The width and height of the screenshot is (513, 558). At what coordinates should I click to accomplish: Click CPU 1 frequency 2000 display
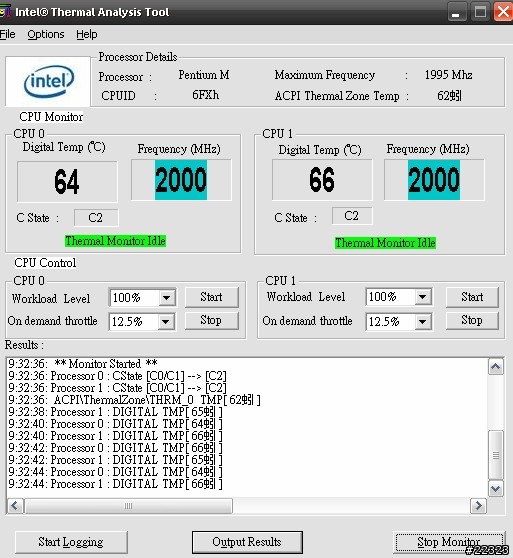(434, 180)
